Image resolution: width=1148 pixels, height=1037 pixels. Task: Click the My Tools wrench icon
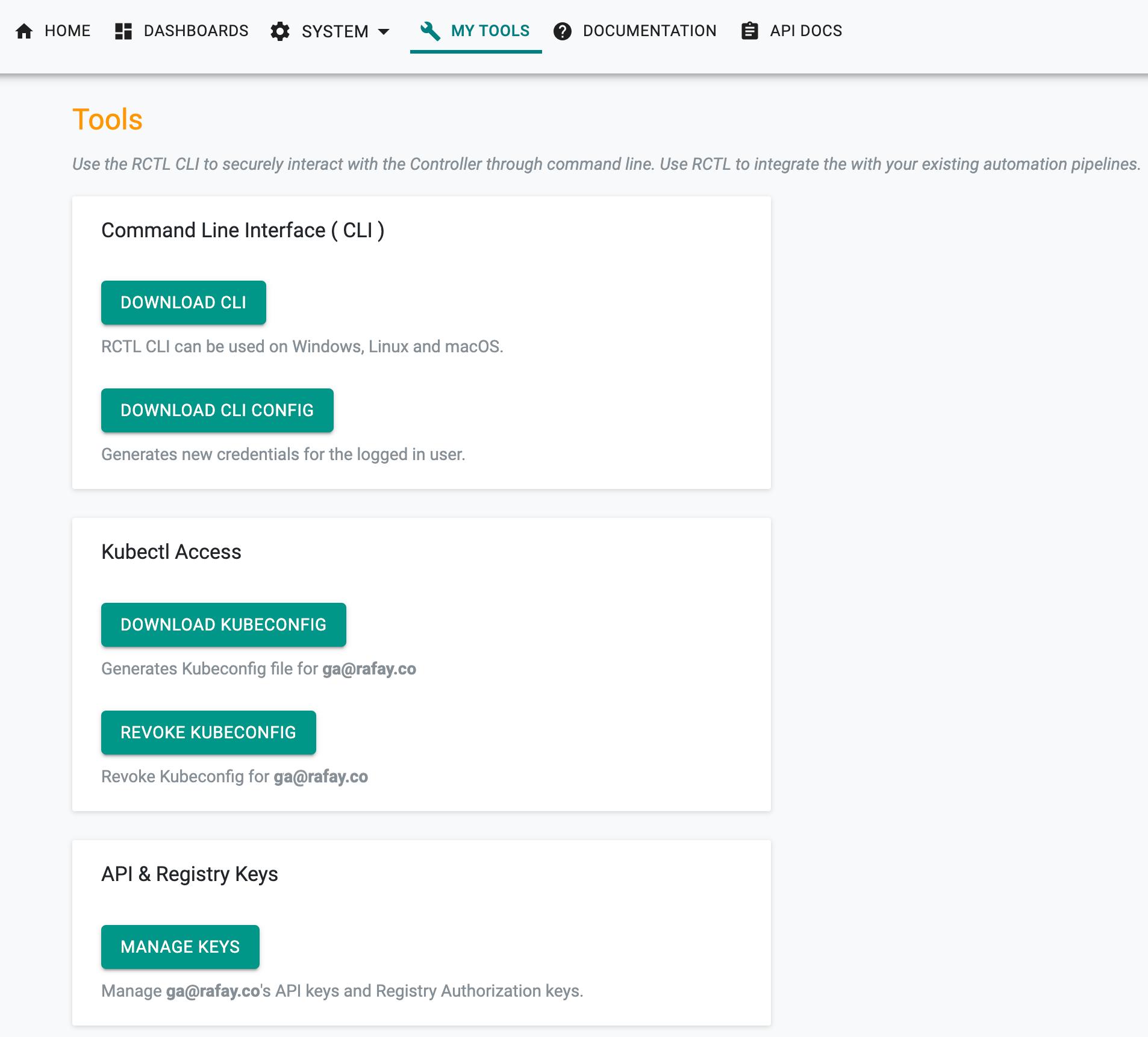point(430,31)
